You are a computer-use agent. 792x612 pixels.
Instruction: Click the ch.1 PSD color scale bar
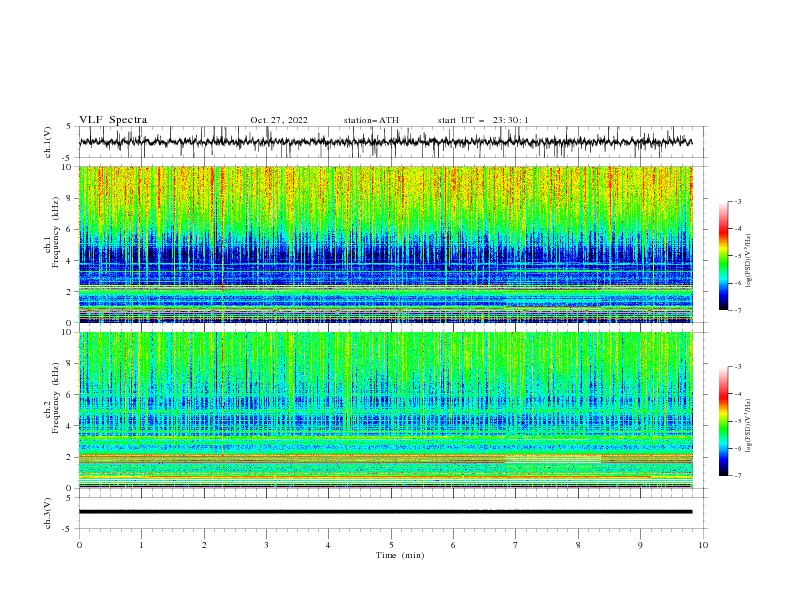click(x=723, y=256)
